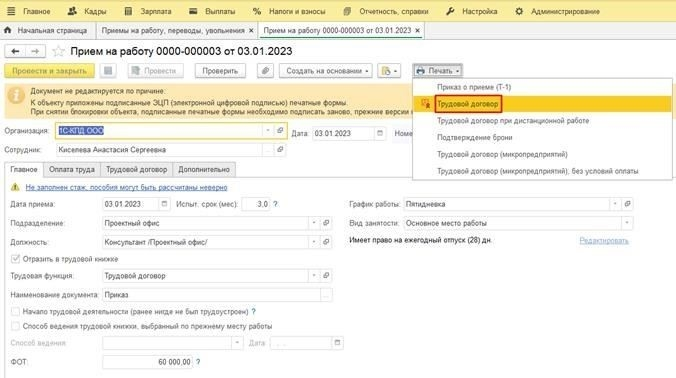Select Трудовой договор при дистанционной работе
Screen dimensions: 676x378
(x=542, y=121)
